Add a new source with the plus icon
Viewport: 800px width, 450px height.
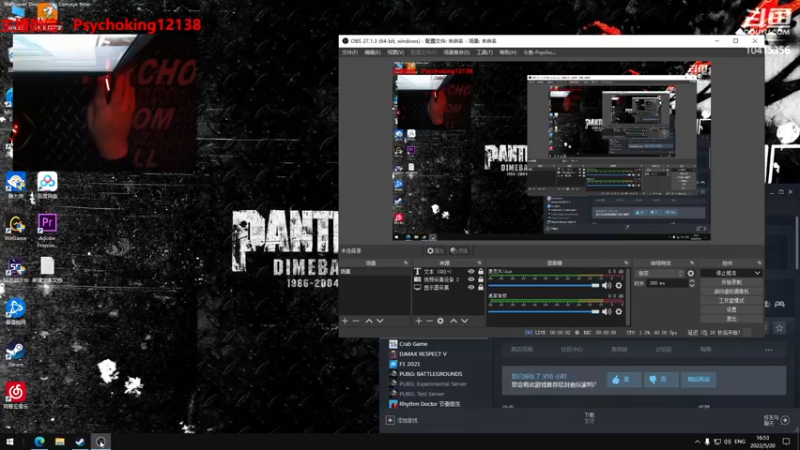pyautogui.click(x=418, y=321)
